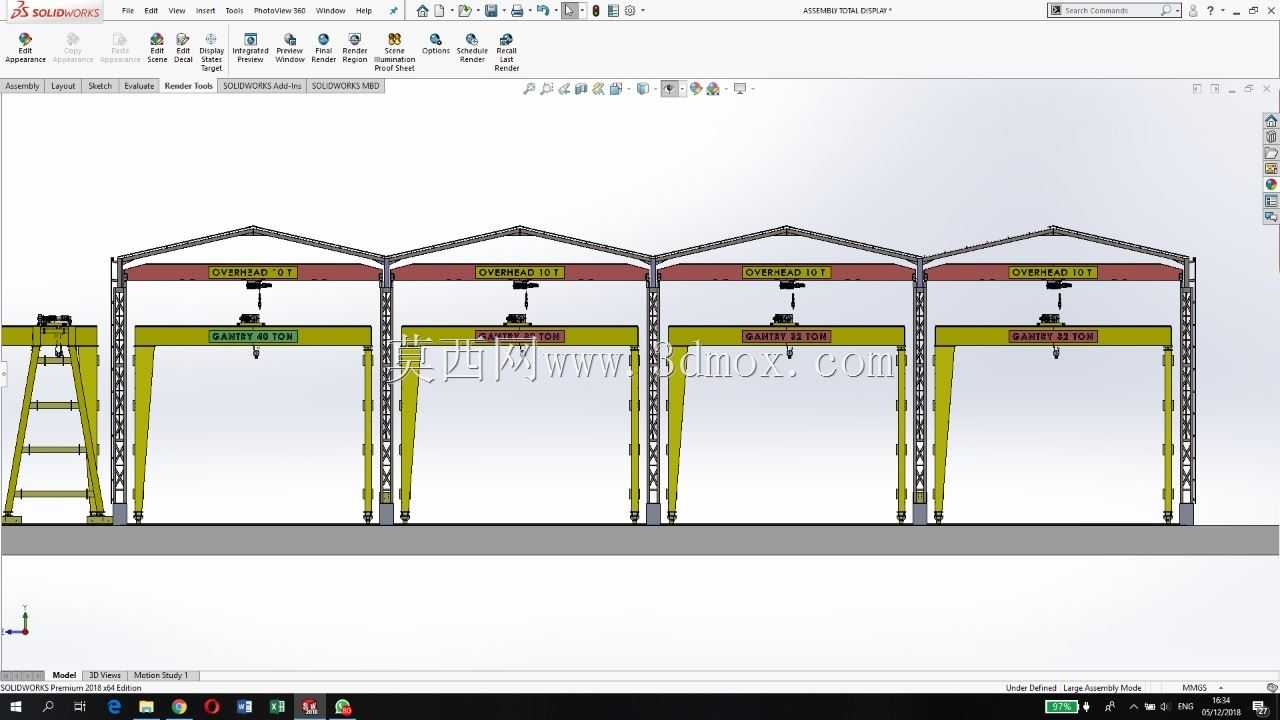Toggle the pin on the menu bar
Image resolution: width=1280 pixels, height=720 pixels.
click(393, 11)
